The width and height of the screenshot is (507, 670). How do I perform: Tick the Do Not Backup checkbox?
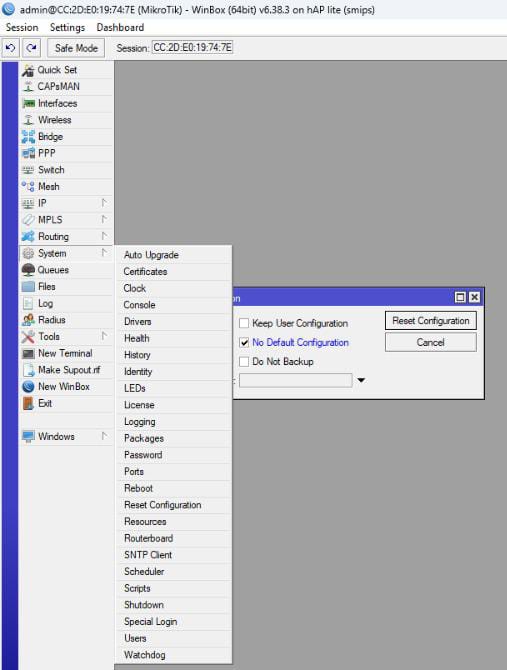pyautogui.click(x=244, y=361)
